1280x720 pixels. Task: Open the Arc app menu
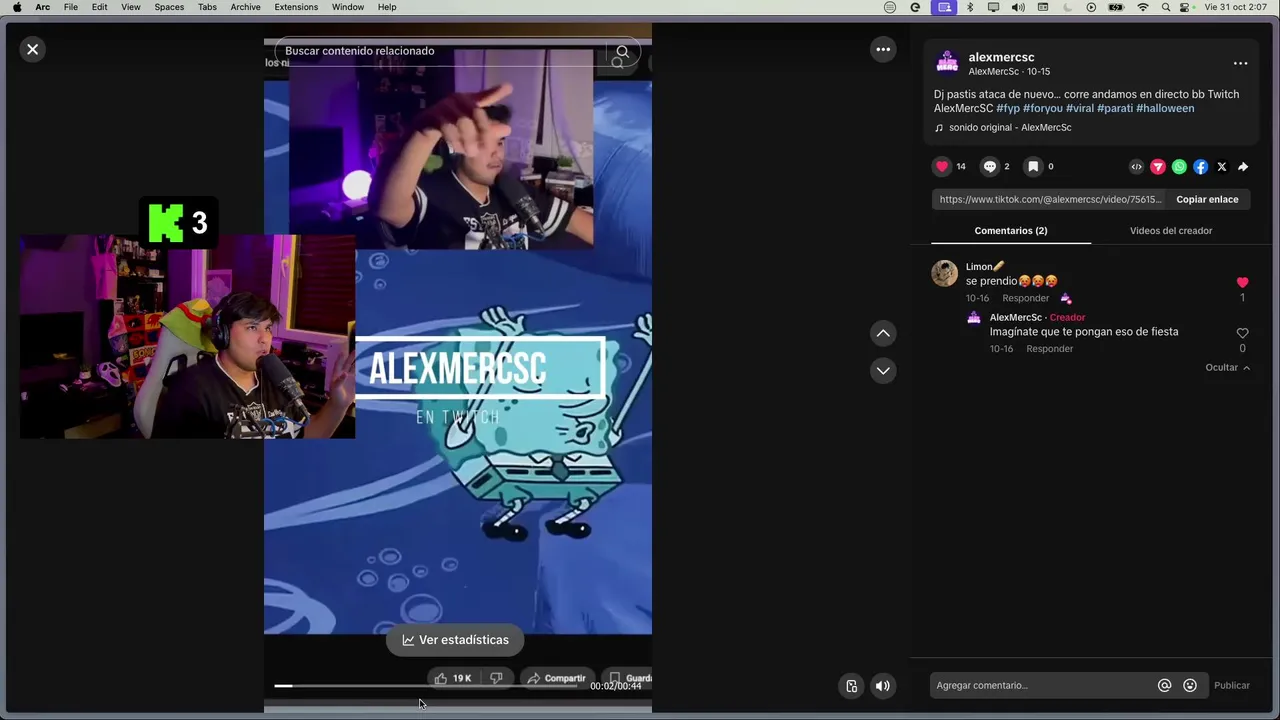tap(42, 7)
